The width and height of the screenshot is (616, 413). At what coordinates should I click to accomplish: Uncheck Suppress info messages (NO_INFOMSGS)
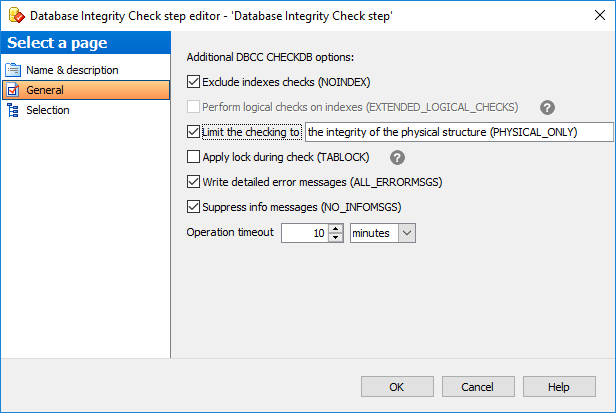193,207
